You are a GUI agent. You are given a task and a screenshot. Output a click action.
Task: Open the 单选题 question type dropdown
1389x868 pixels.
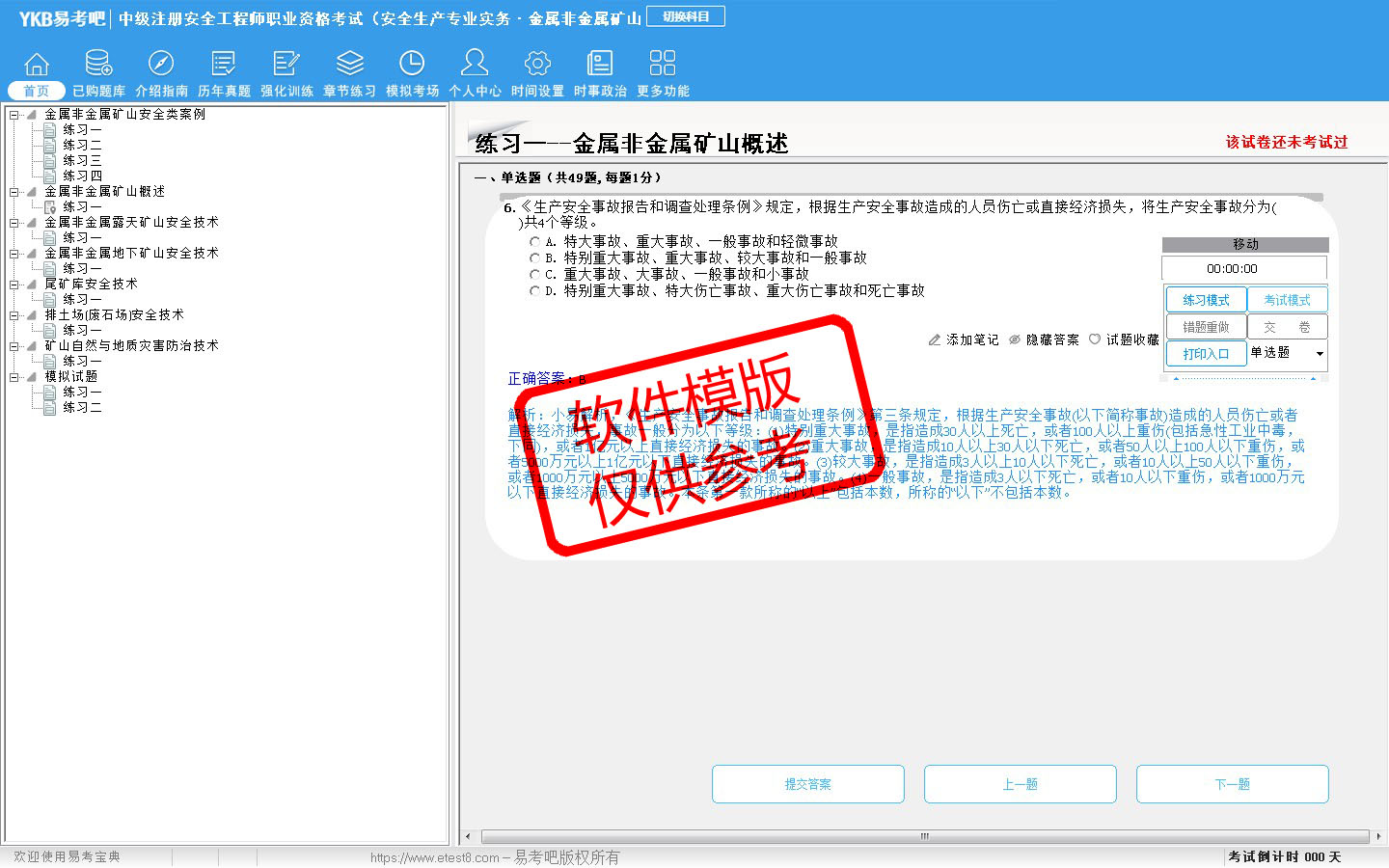tap(1319, 354)
